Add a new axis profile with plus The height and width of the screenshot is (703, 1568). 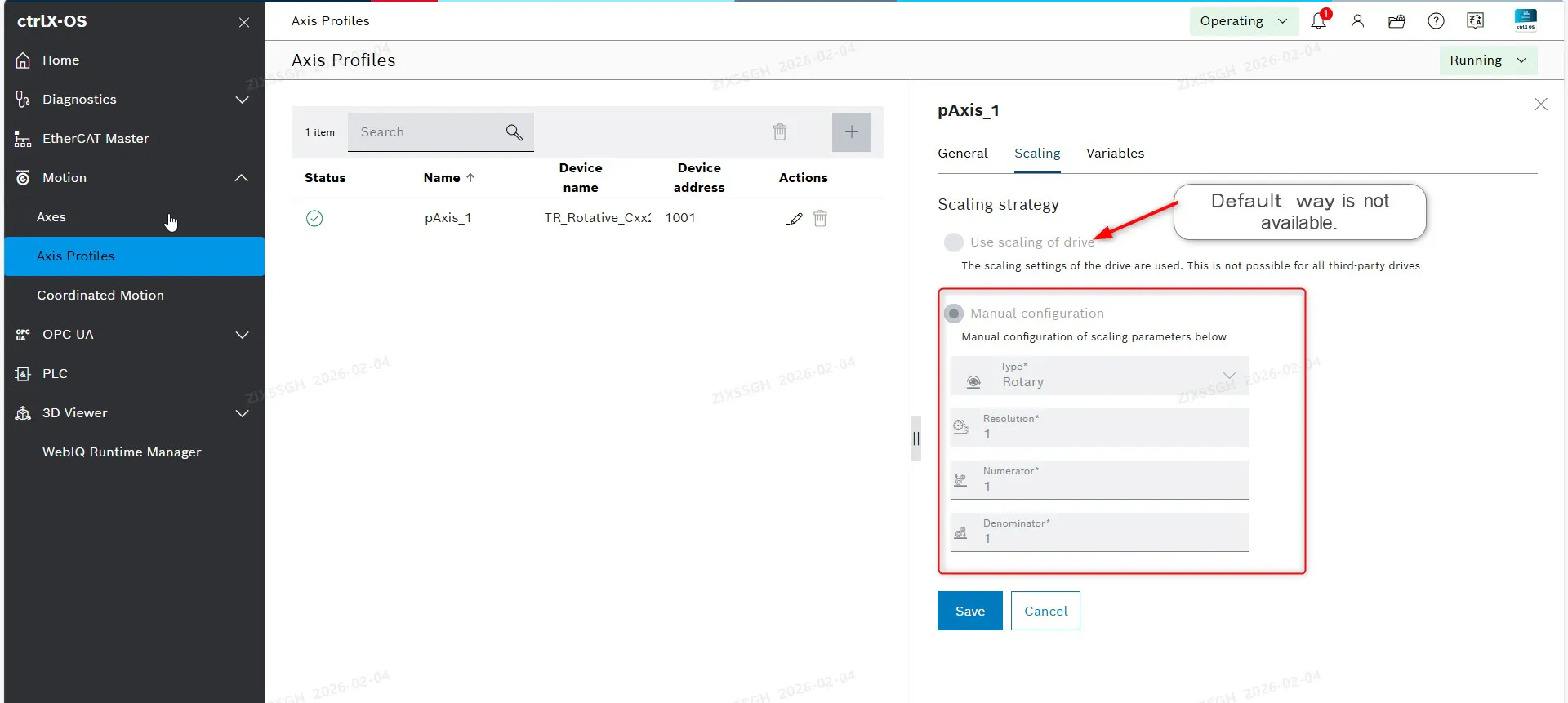(852, 132)
